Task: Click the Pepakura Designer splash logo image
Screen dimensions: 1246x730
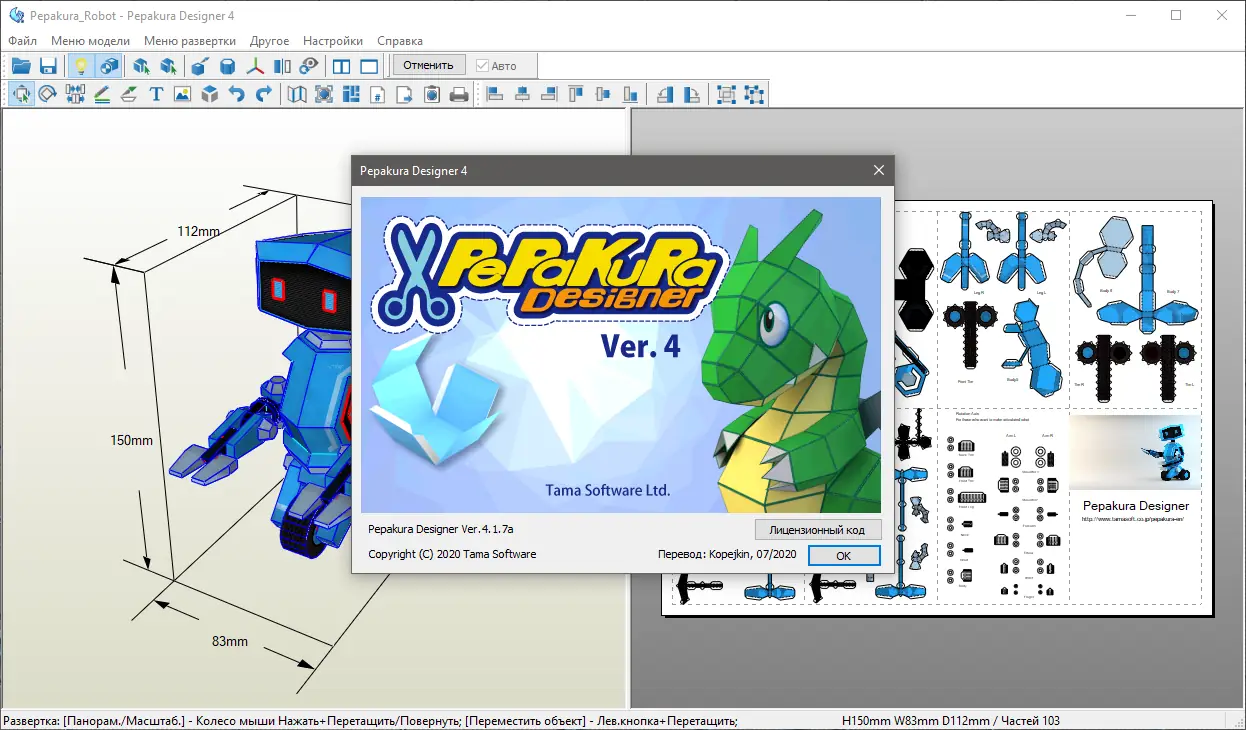Action: tap(621, 355)
